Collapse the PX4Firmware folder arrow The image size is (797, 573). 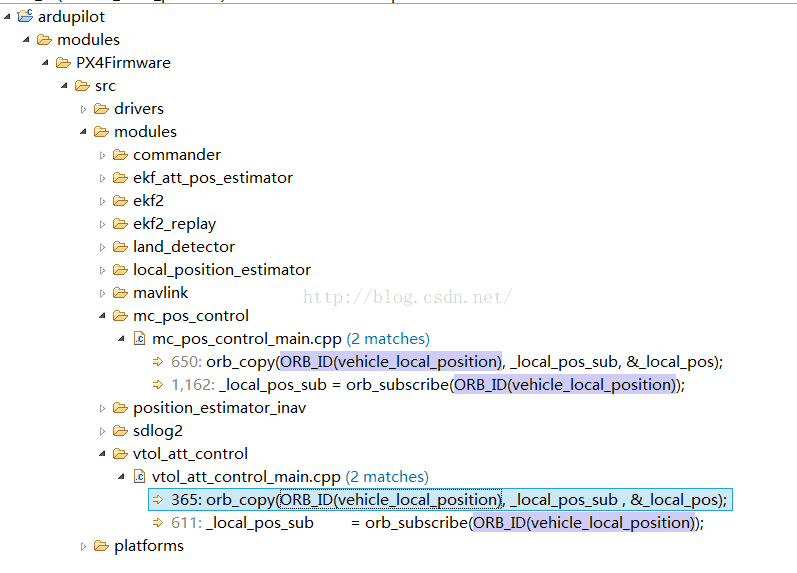click(45, 63)
